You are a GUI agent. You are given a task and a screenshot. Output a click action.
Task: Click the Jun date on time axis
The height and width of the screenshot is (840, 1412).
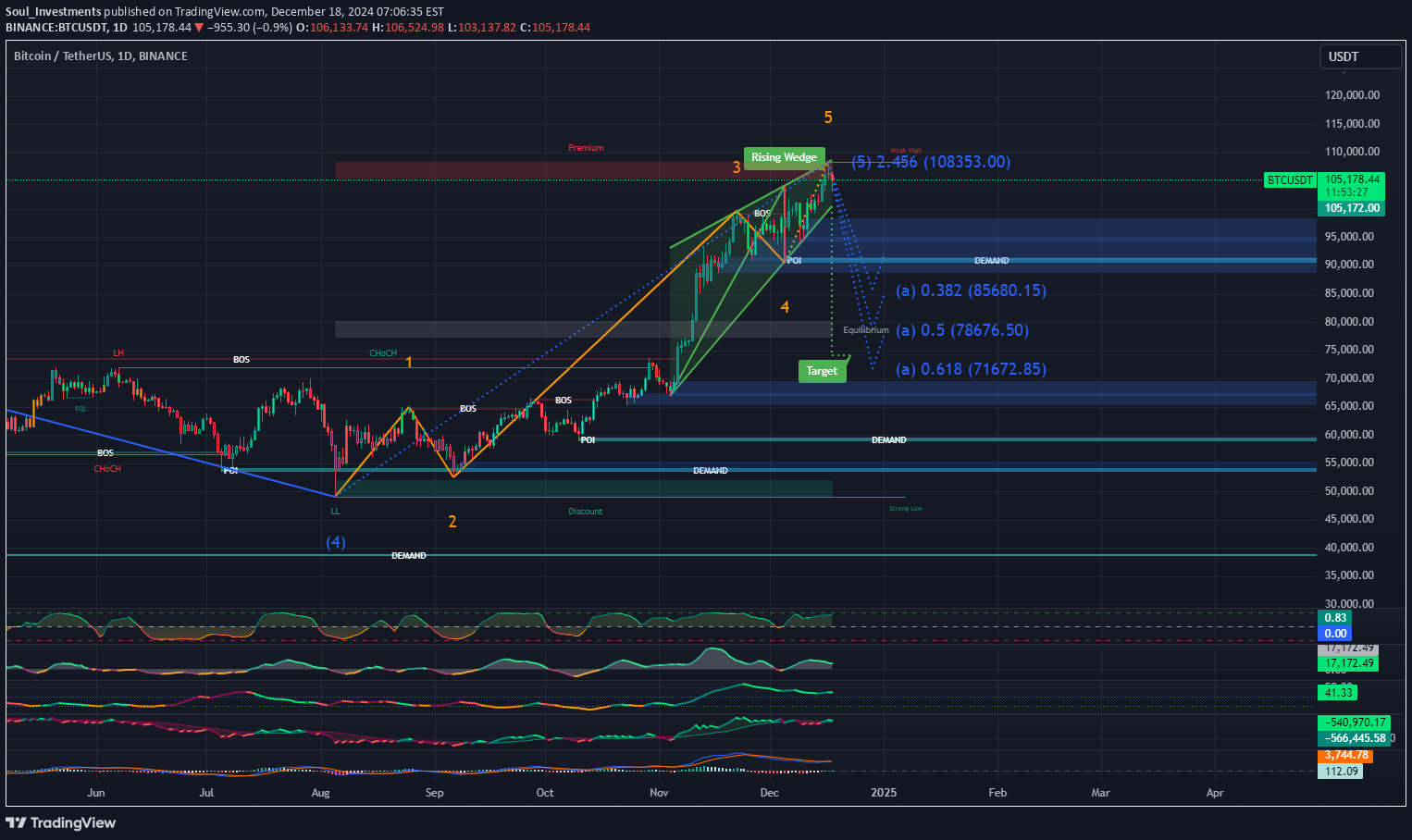96,793
